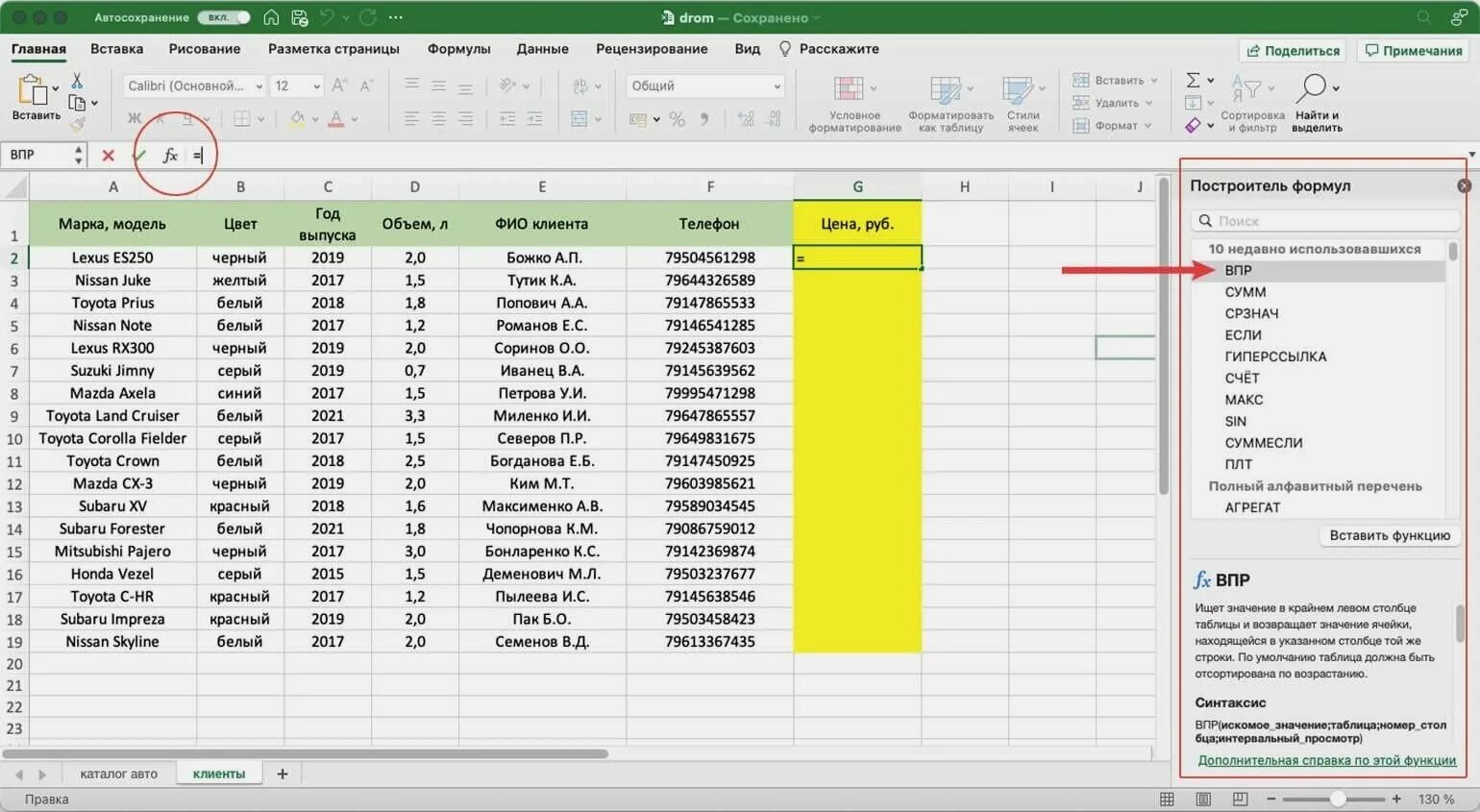The width and height of the screenshot is (1480, 812).
Task: Open additional help link for ВПР function
Action: pos(1323,759)
